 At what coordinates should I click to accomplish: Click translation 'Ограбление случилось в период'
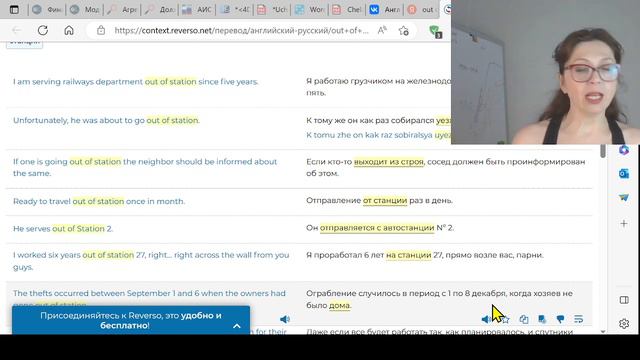pyautogui.click(x=440, y=299)
